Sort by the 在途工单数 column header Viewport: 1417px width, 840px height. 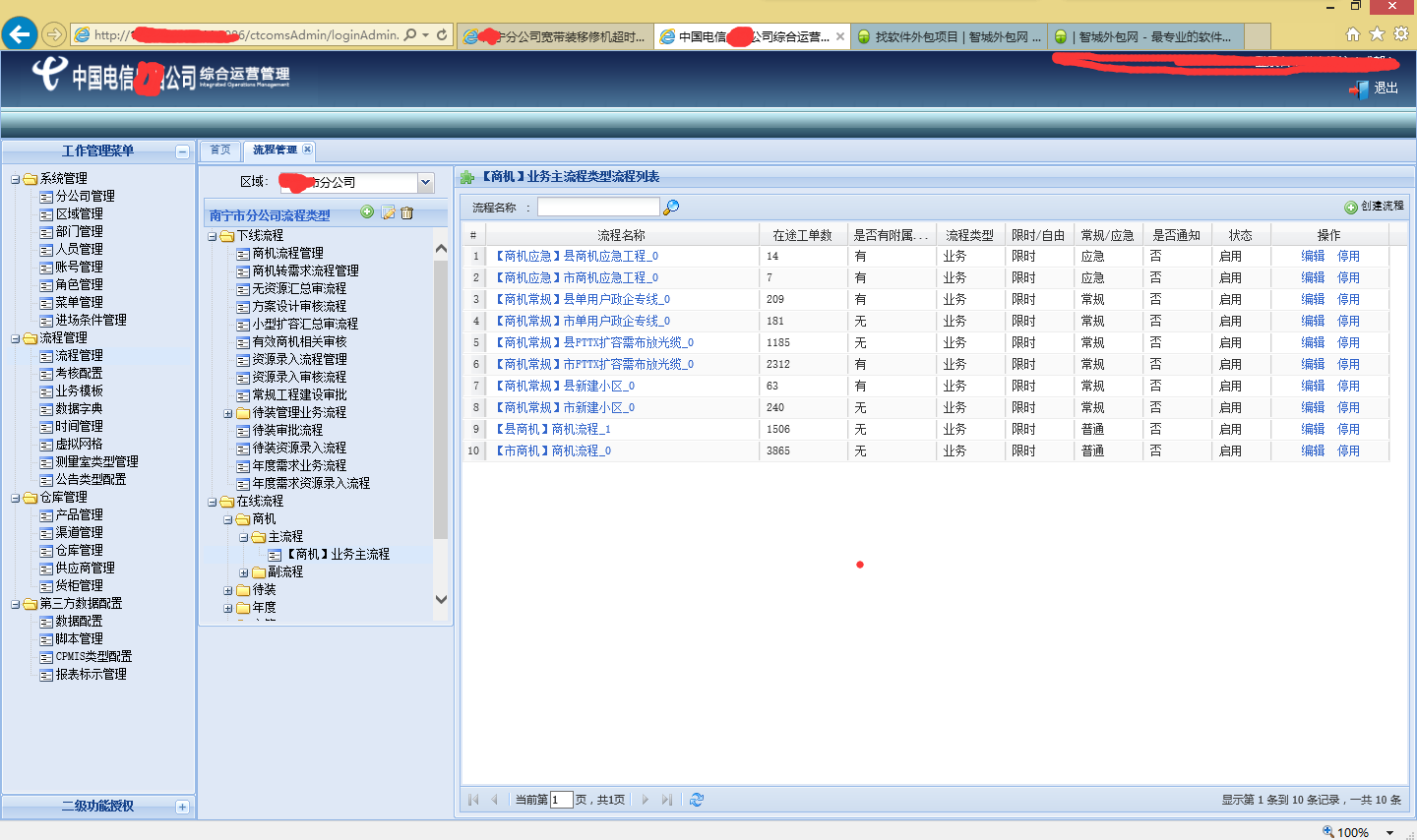[x=803, y=235]
